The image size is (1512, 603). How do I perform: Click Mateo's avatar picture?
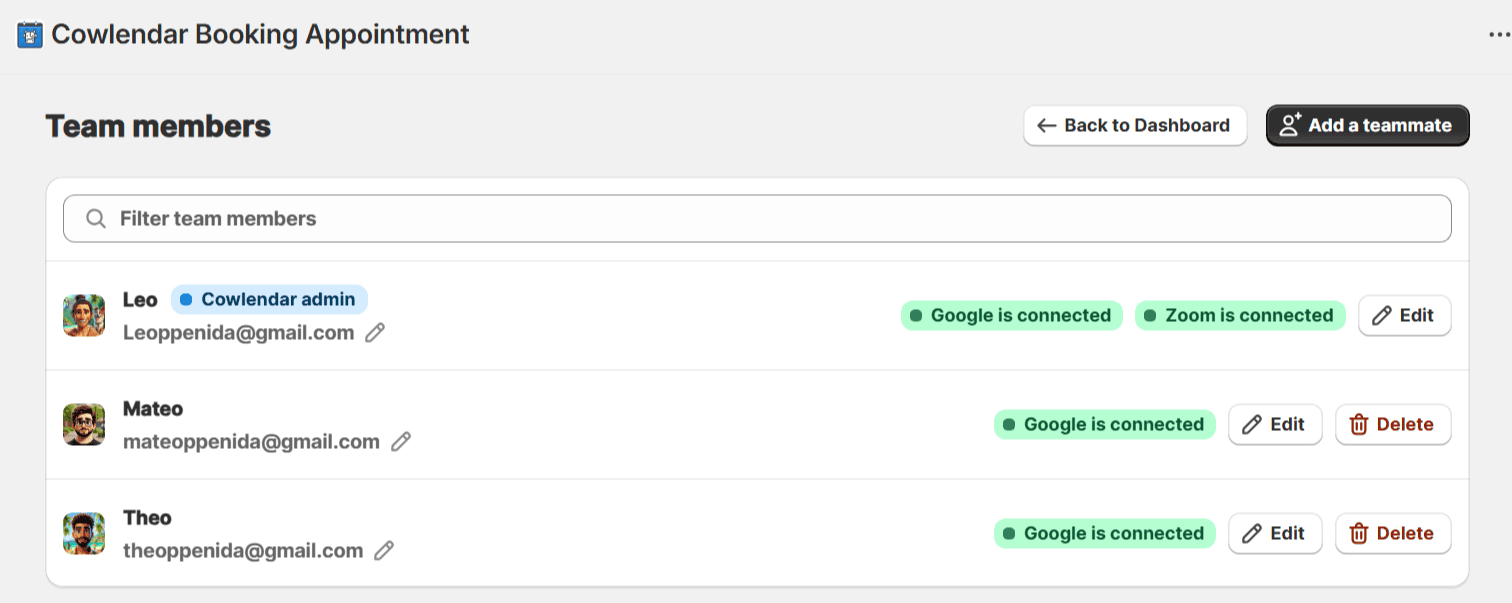pos(84,425)
